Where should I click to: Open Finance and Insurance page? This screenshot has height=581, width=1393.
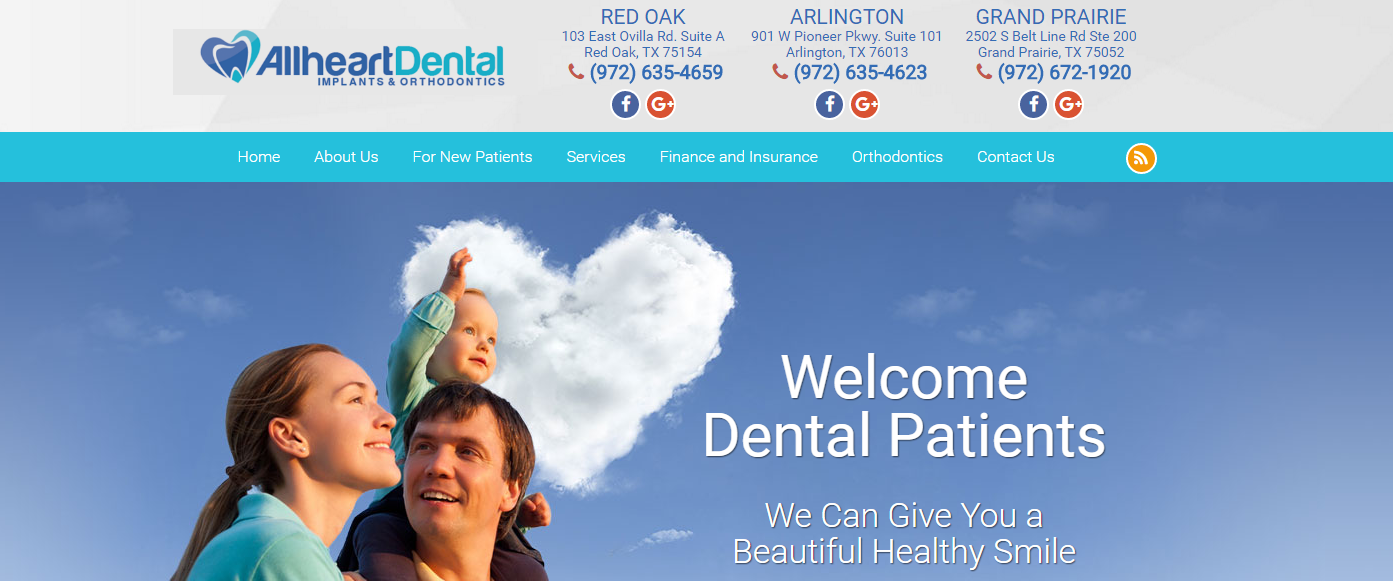739,157
